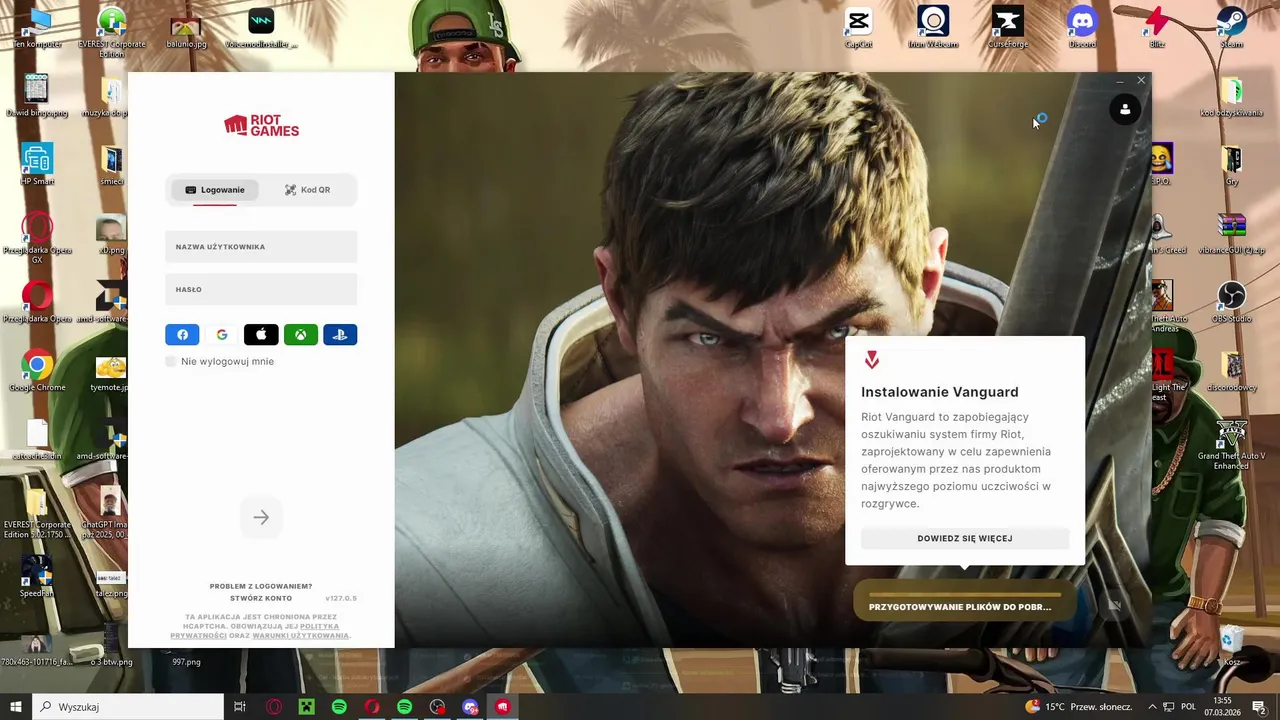Select the Iriun Webcam desktop icon
1280x720 pixels.
tap(933, 28)
